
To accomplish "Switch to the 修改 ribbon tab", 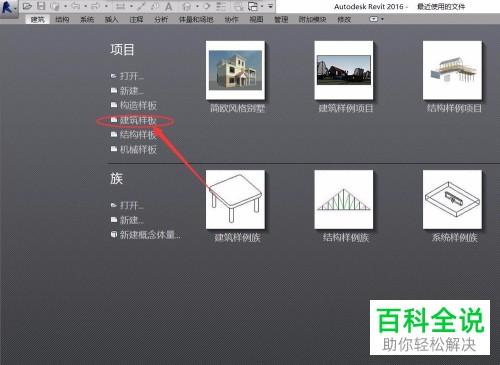I will (x=344, y=19).
